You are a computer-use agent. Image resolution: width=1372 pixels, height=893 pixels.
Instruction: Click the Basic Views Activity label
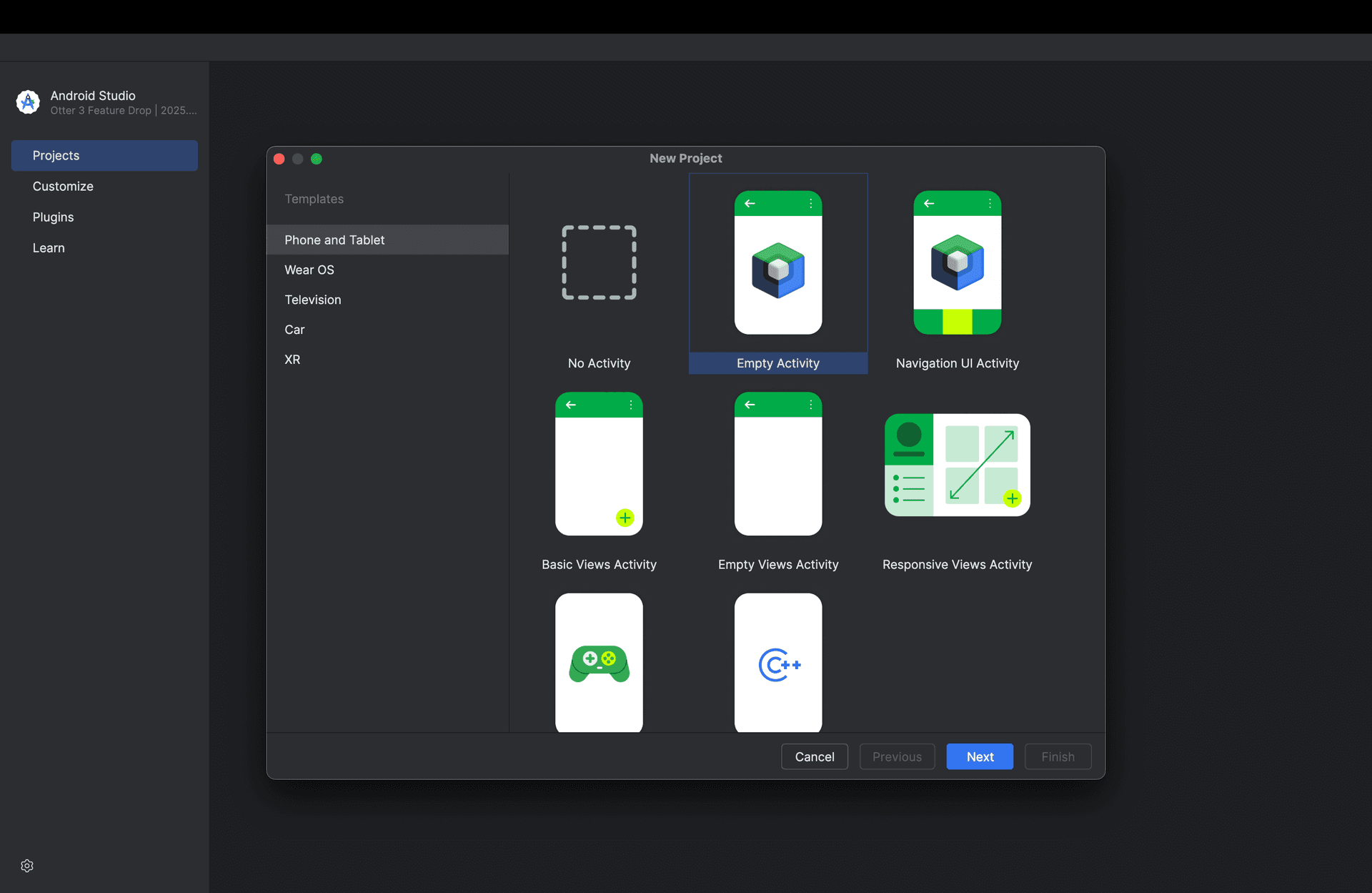pos(599,564)
